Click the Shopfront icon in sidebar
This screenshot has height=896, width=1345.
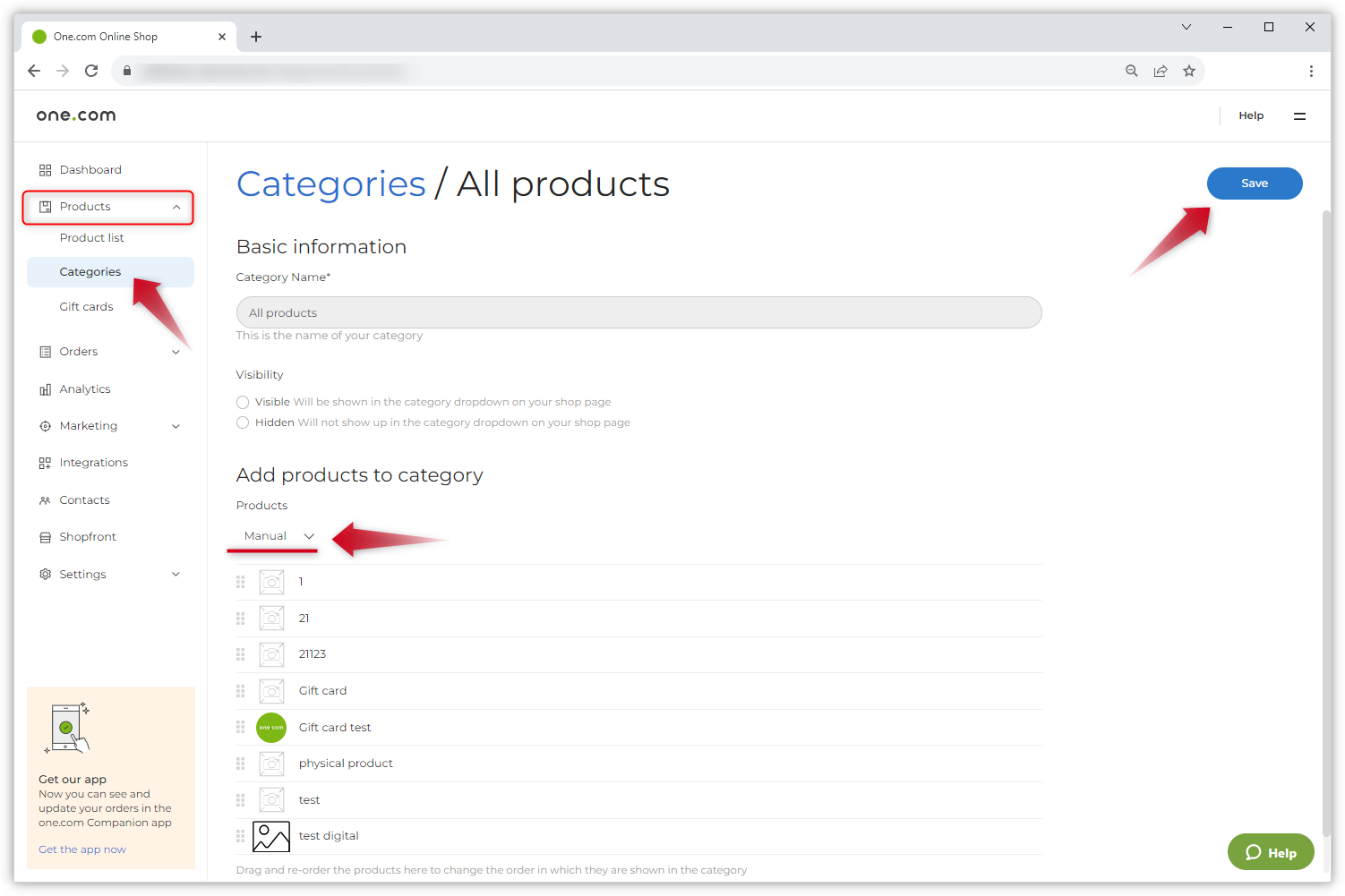pos(45,537)
